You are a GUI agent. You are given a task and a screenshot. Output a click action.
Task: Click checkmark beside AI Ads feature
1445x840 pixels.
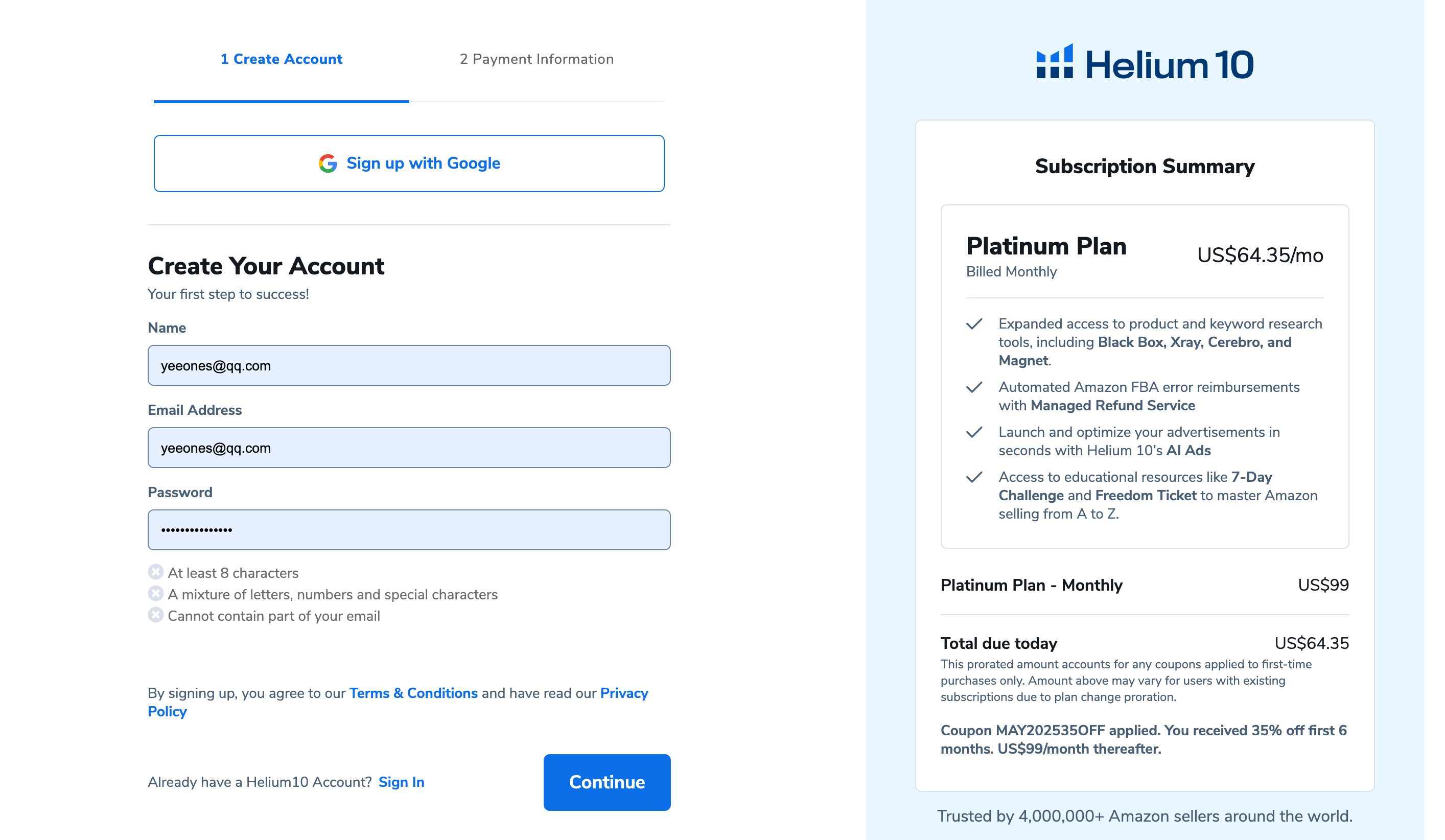pyautogui.click(x=974, y=432)
